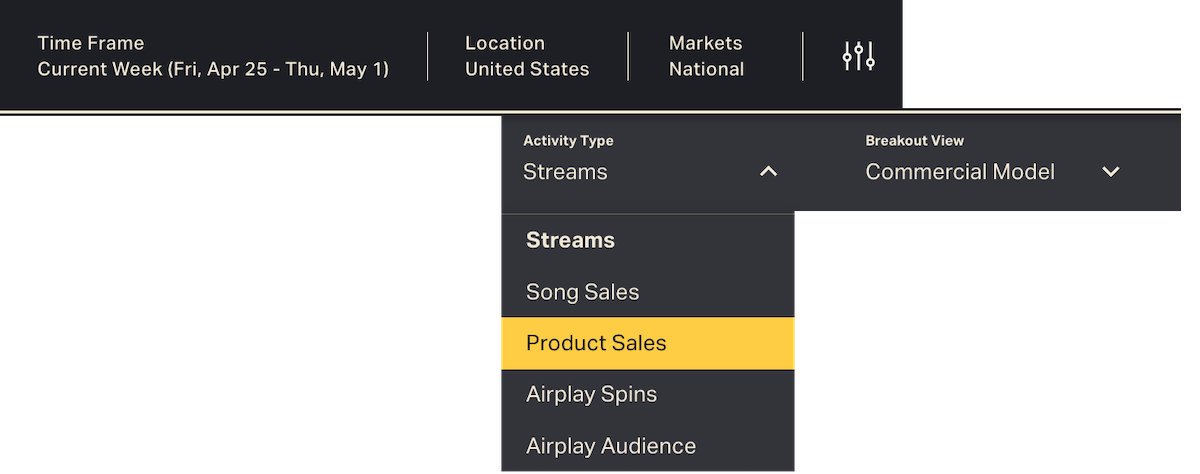
Task: Change the United States location value
Action: 527,69
